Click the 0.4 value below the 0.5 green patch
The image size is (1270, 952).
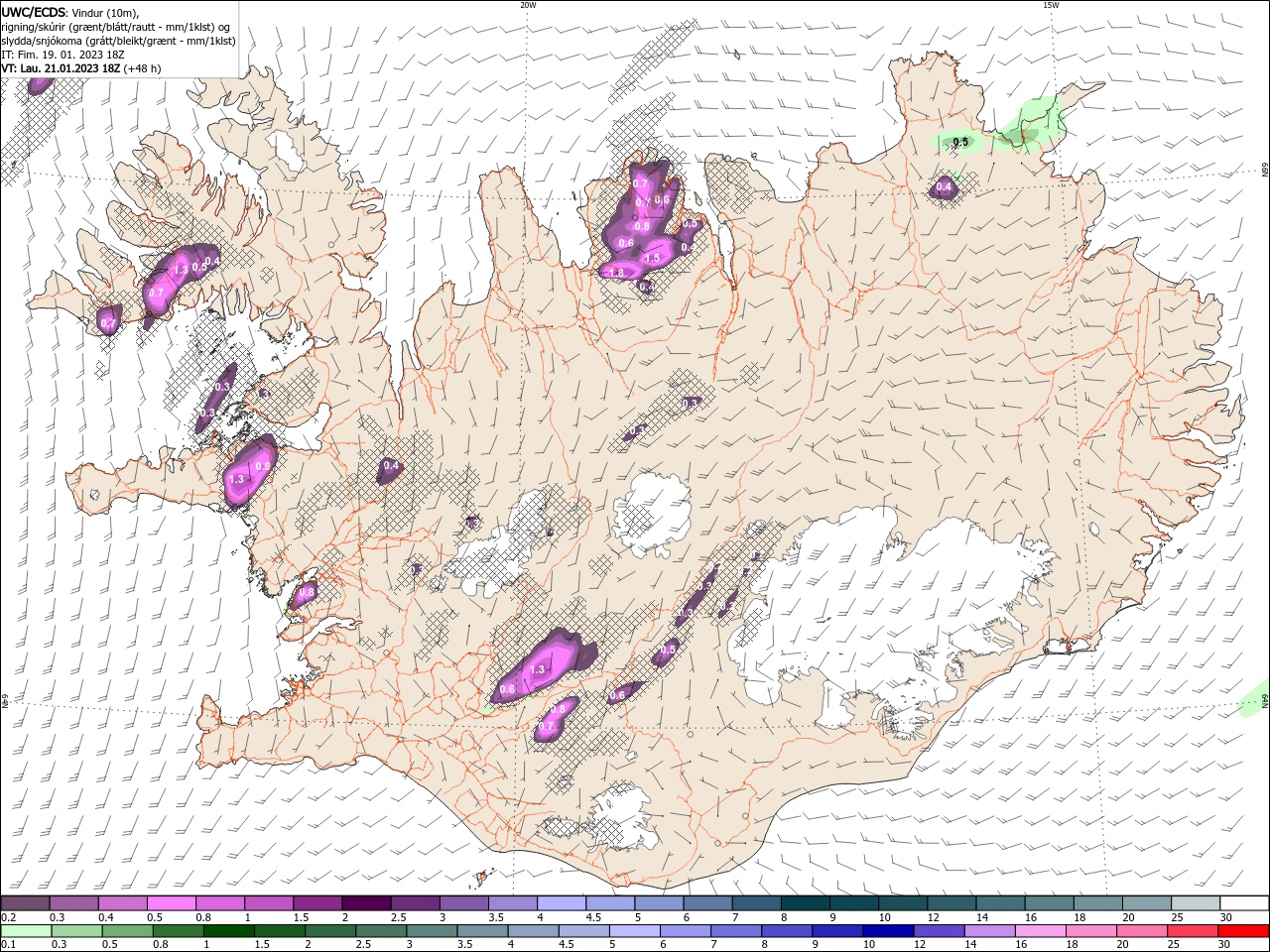tap(944, 186)
